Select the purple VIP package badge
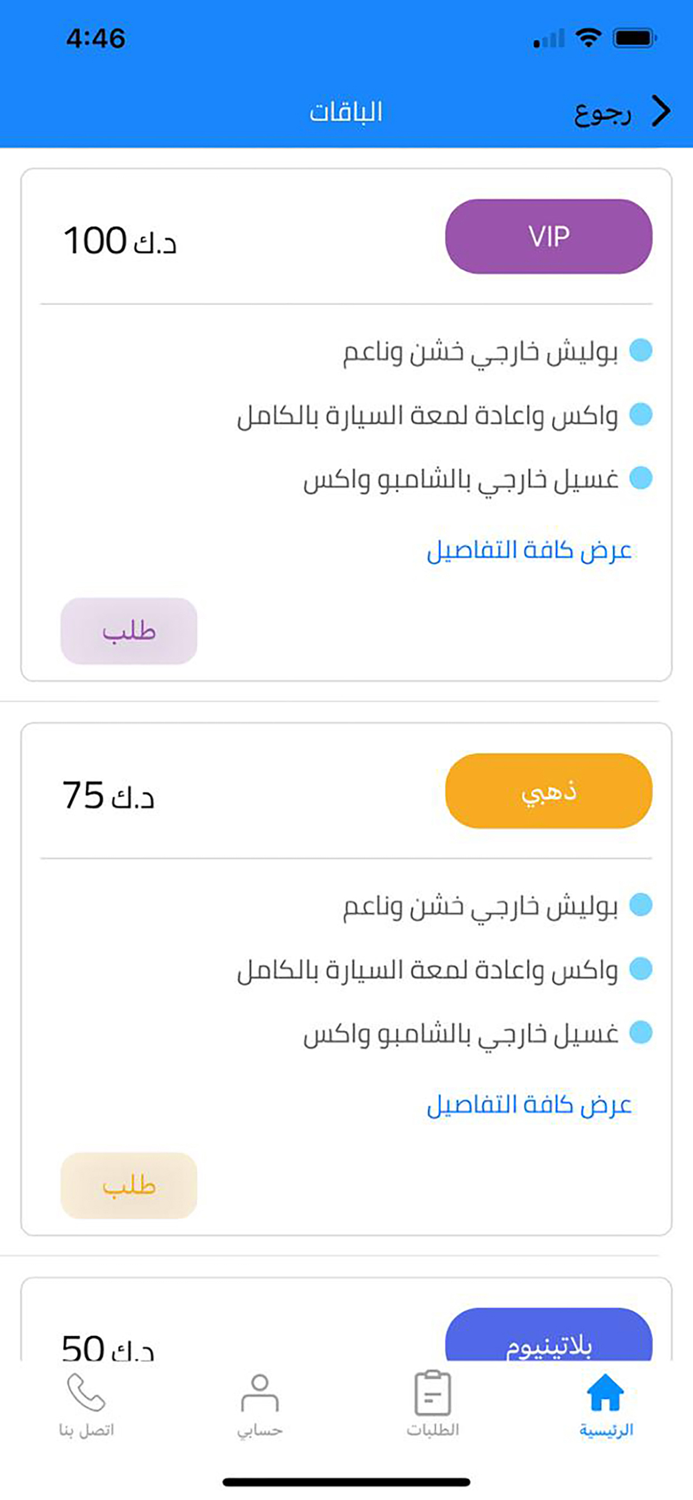This screenshot has width=693, height=1500. click(548, 236)
